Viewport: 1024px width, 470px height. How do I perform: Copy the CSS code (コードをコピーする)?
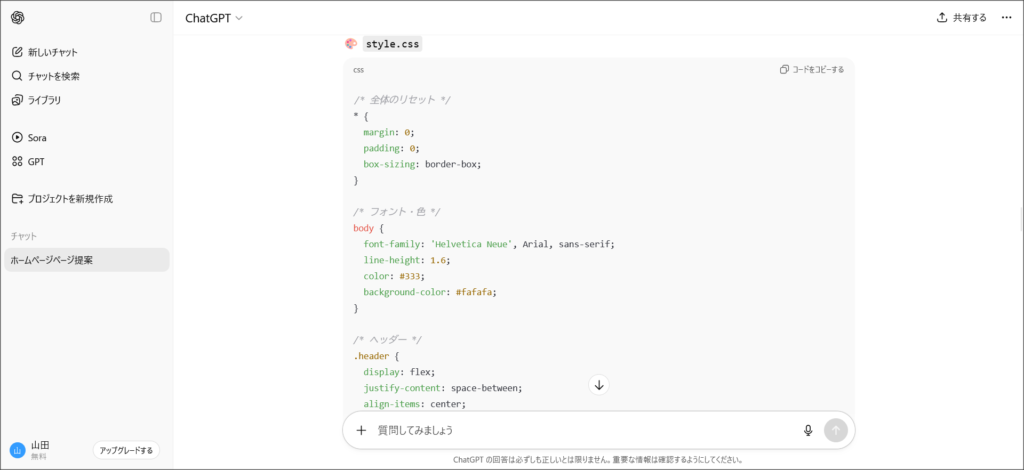coord(812,70)
